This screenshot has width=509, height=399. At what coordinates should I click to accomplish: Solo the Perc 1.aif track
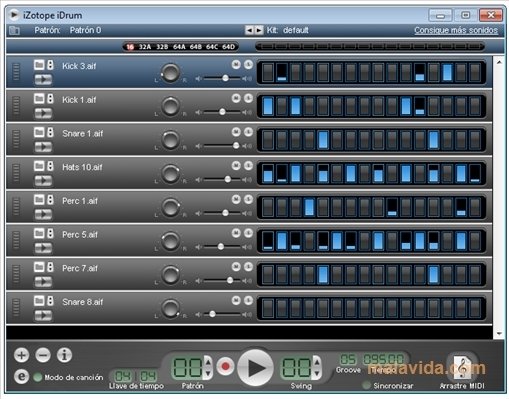point(248,199)
